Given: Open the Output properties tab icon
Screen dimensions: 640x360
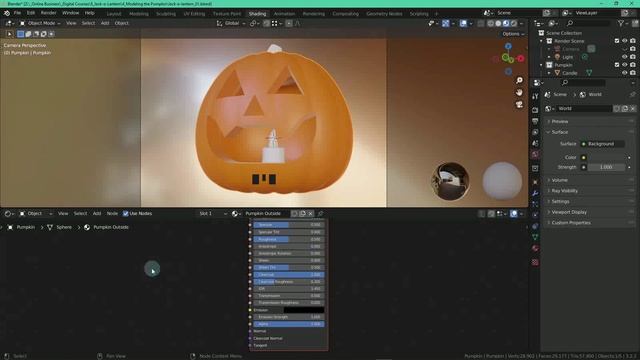Looking at the screenshot, I should 535,121.
